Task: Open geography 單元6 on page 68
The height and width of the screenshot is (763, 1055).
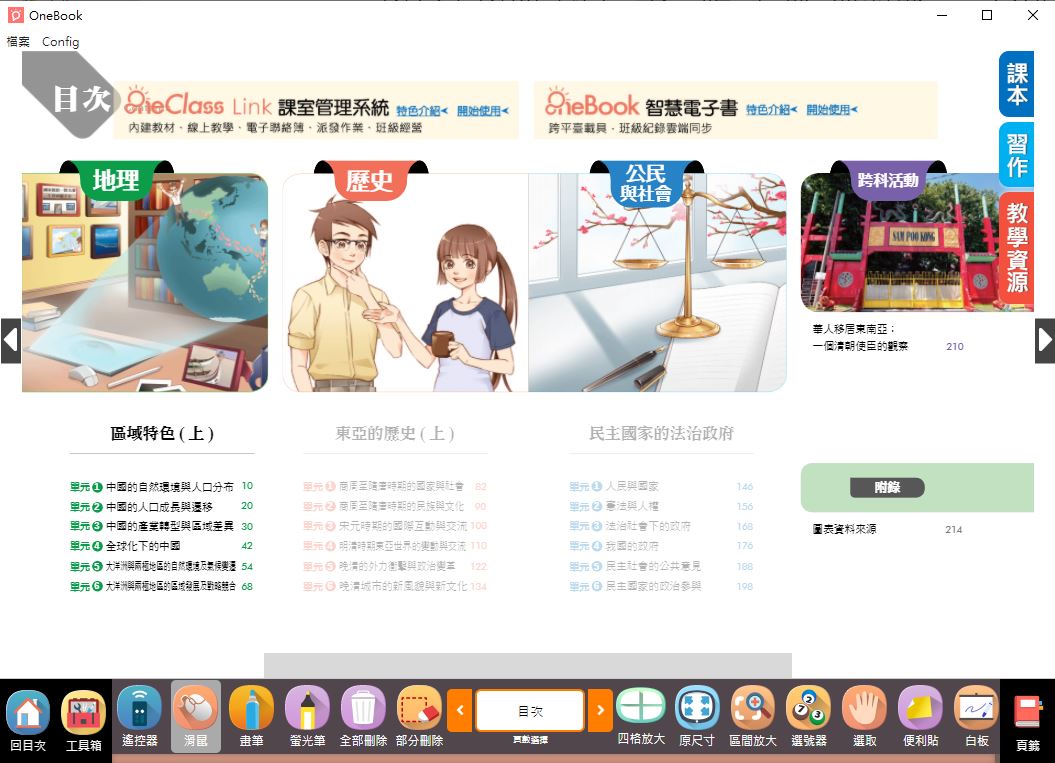Action: [161, 587]
